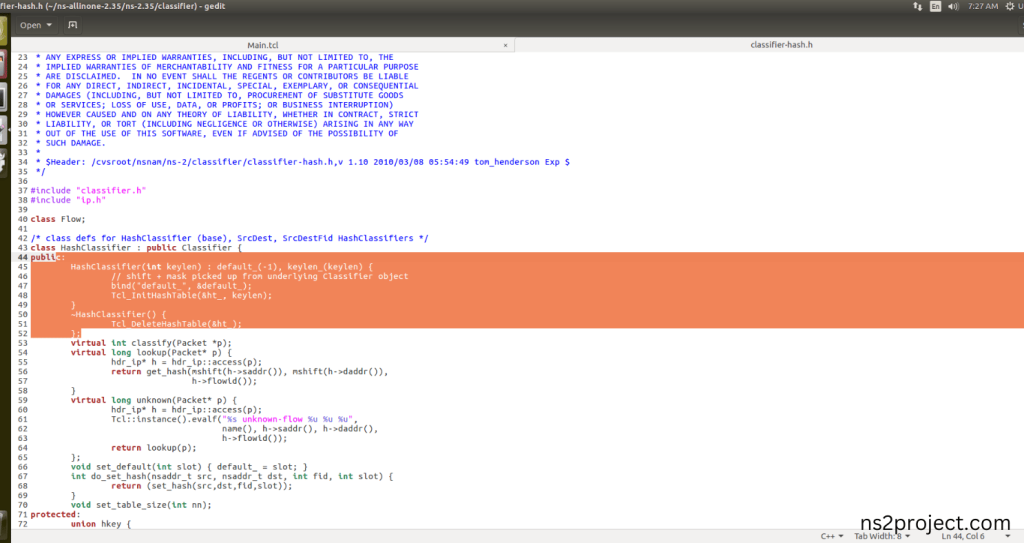Click the void set_table_size(int nn); line

(x=141, y=504)
